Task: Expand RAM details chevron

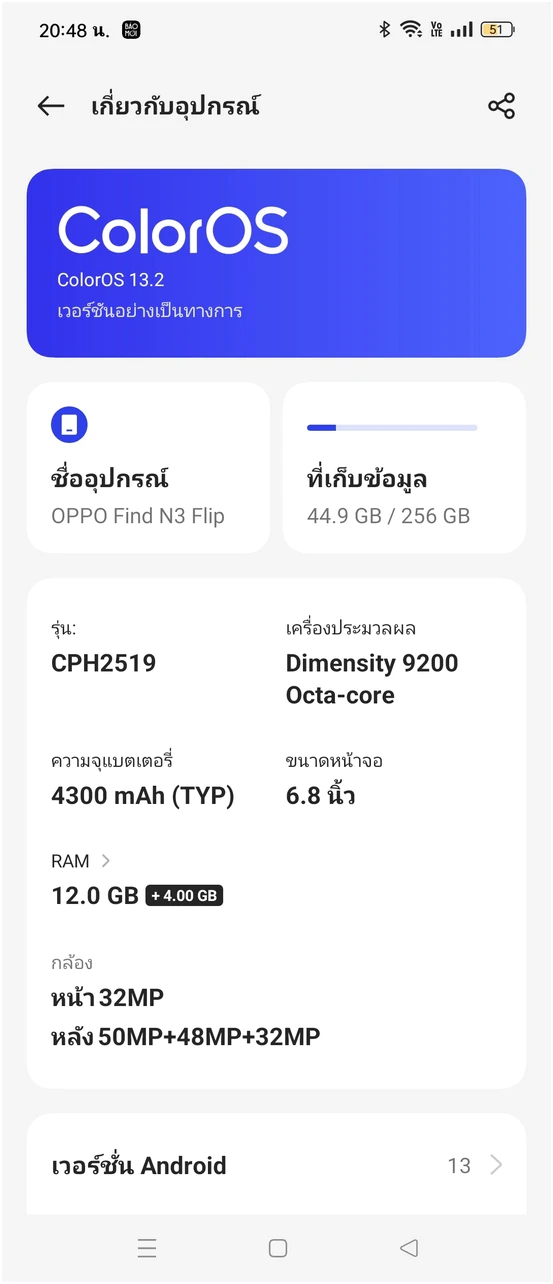Action: [x=106, y=861]
